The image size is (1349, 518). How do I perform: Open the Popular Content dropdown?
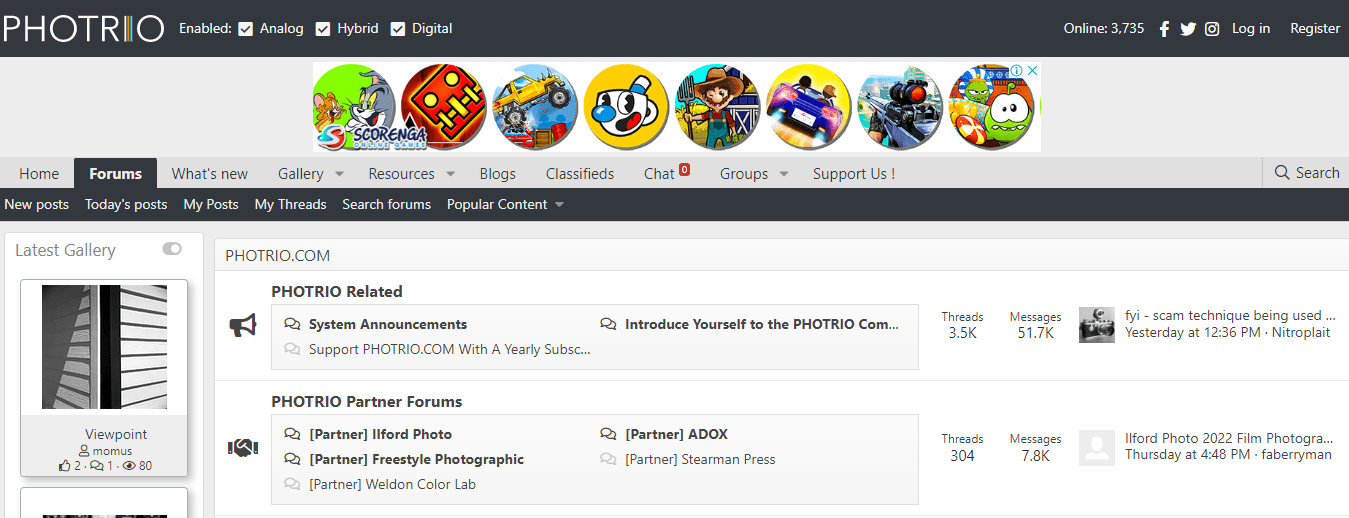click(x=505, y=204)
